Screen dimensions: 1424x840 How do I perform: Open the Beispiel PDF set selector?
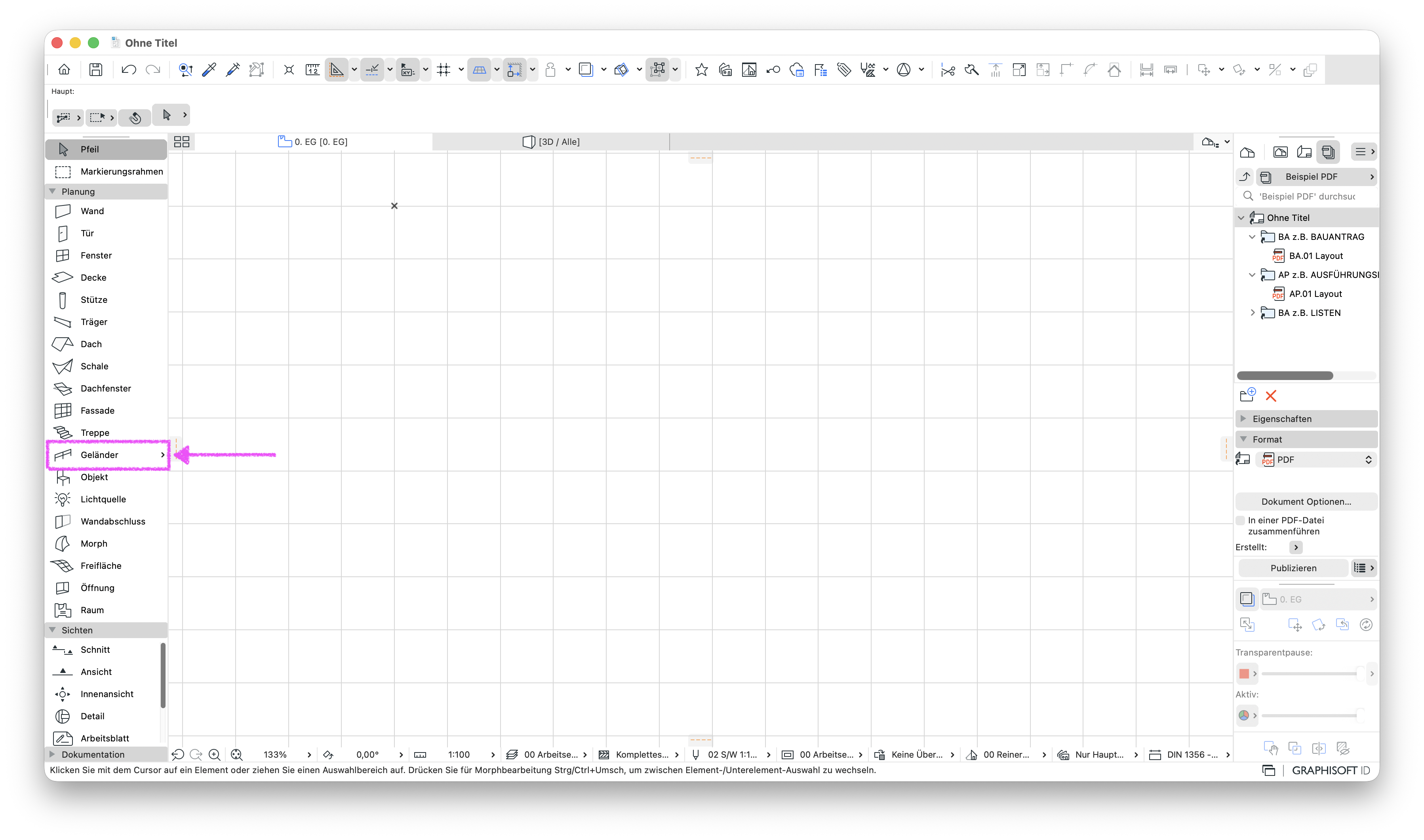pyautogui.click(x=1316, y=177)
